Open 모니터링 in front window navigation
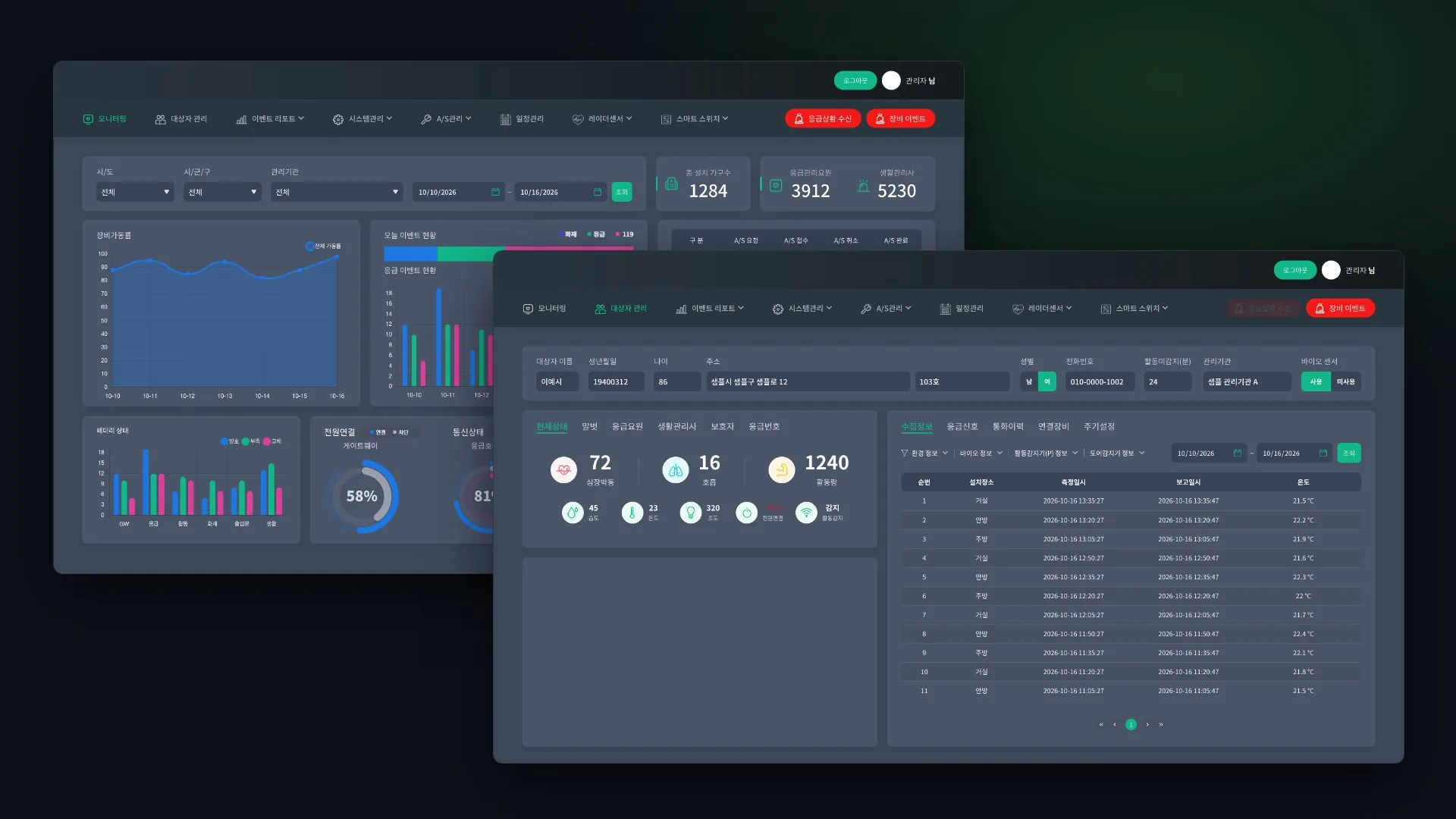 [544, 309]
